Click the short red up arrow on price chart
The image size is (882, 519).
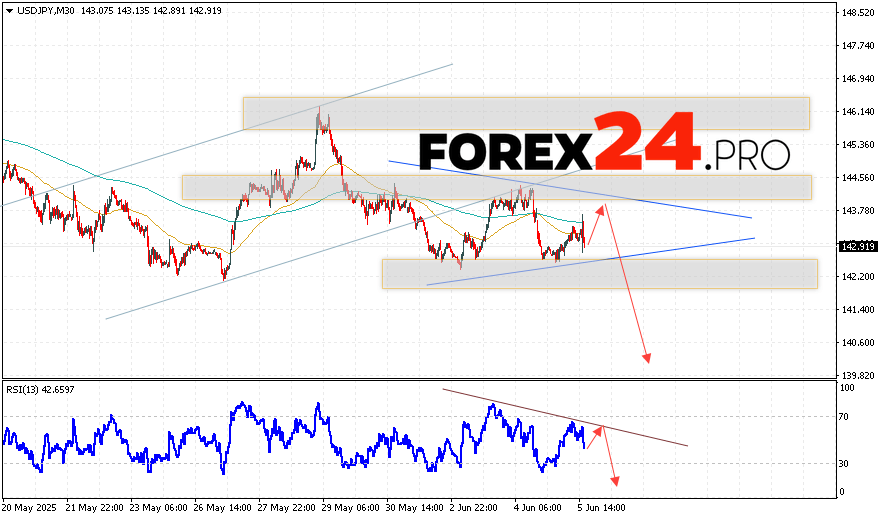(595, 225)
